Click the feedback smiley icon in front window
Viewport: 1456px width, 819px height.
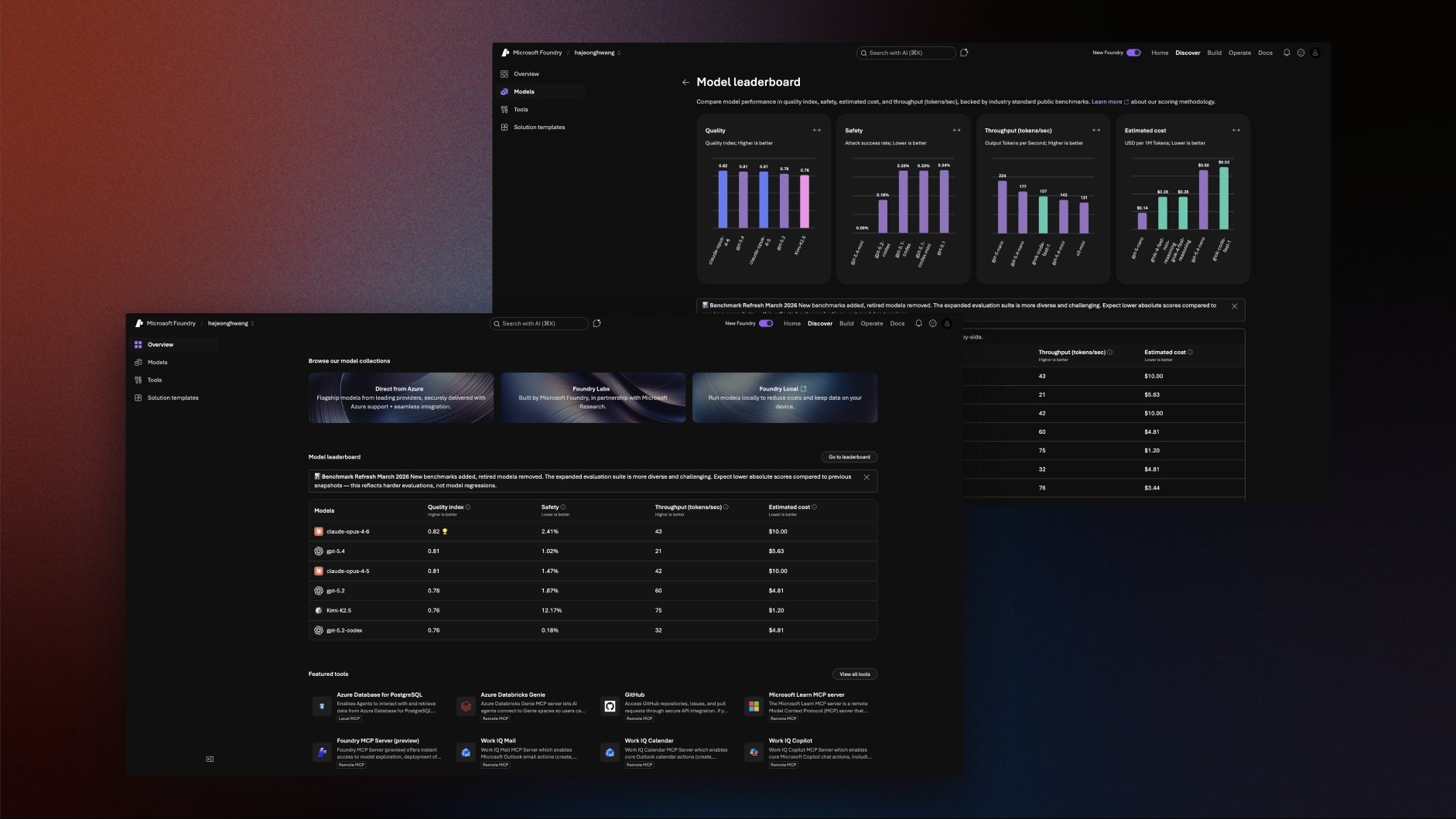click(933, 323)
